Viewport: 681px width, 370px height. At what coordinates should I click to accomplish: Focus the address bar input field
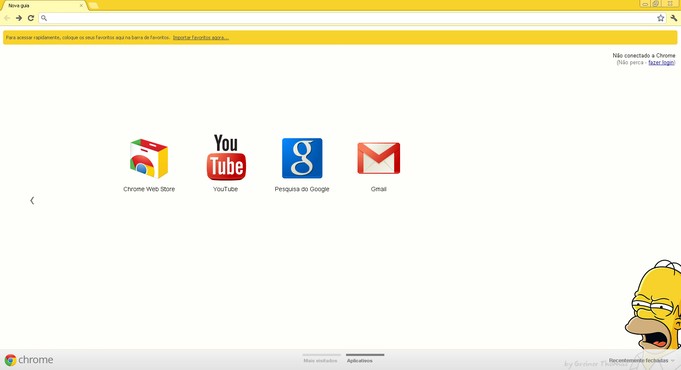coord(352,18)
